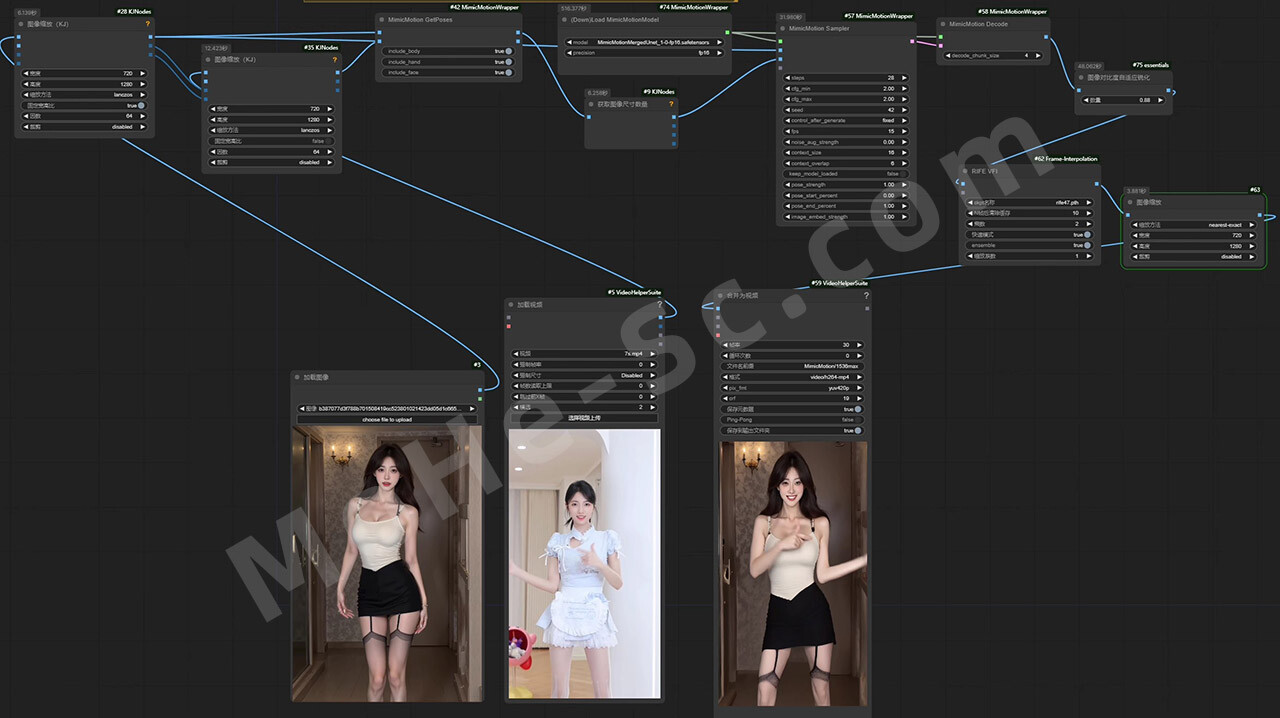Open the lanczos scaling method dropdown in node #28

pyautogui.click(x=83, y=95)
